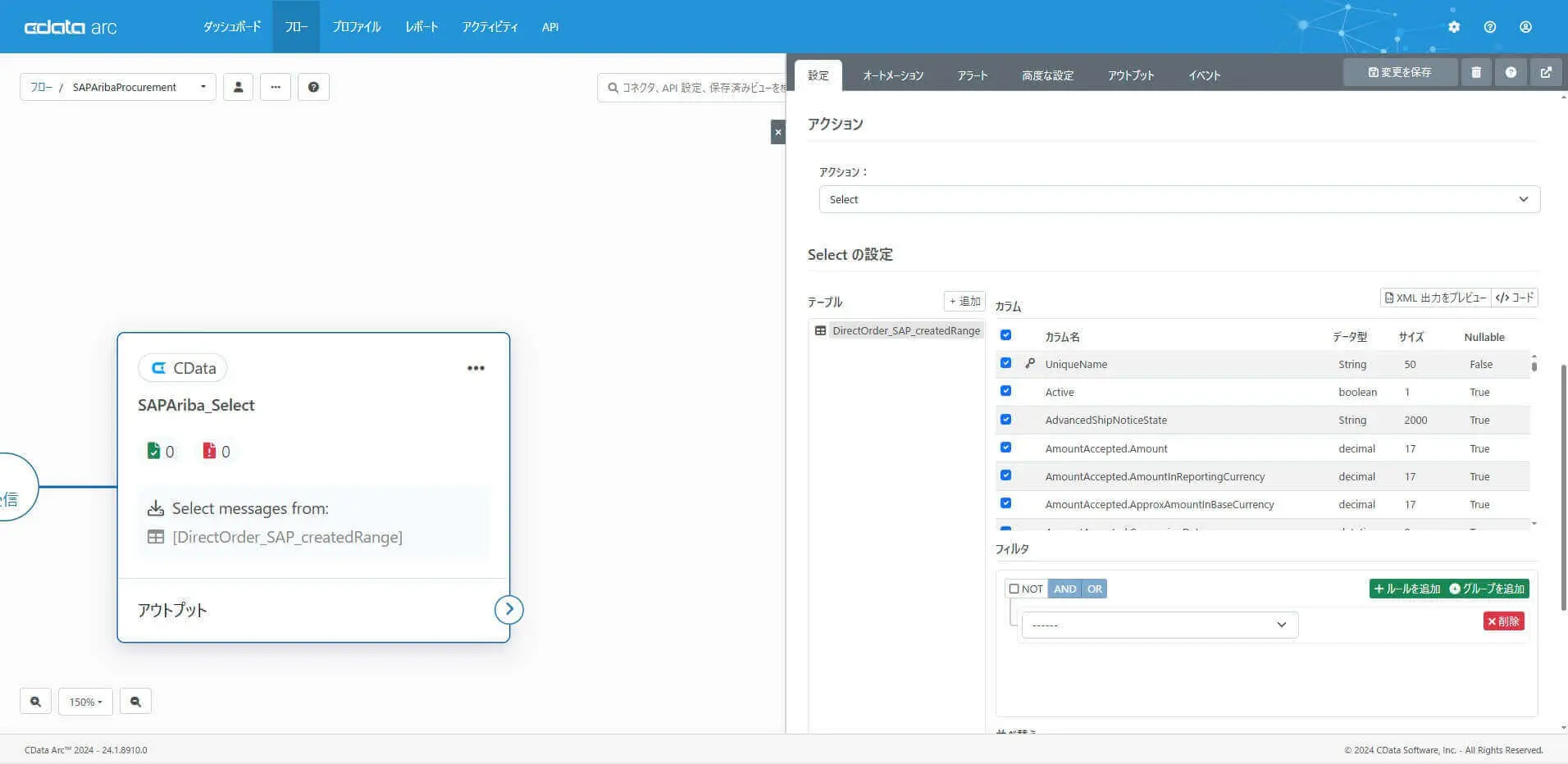The image size is (1568, 764).
Task: Click the アウトプット row on connector card
Action: click(313, 610)
